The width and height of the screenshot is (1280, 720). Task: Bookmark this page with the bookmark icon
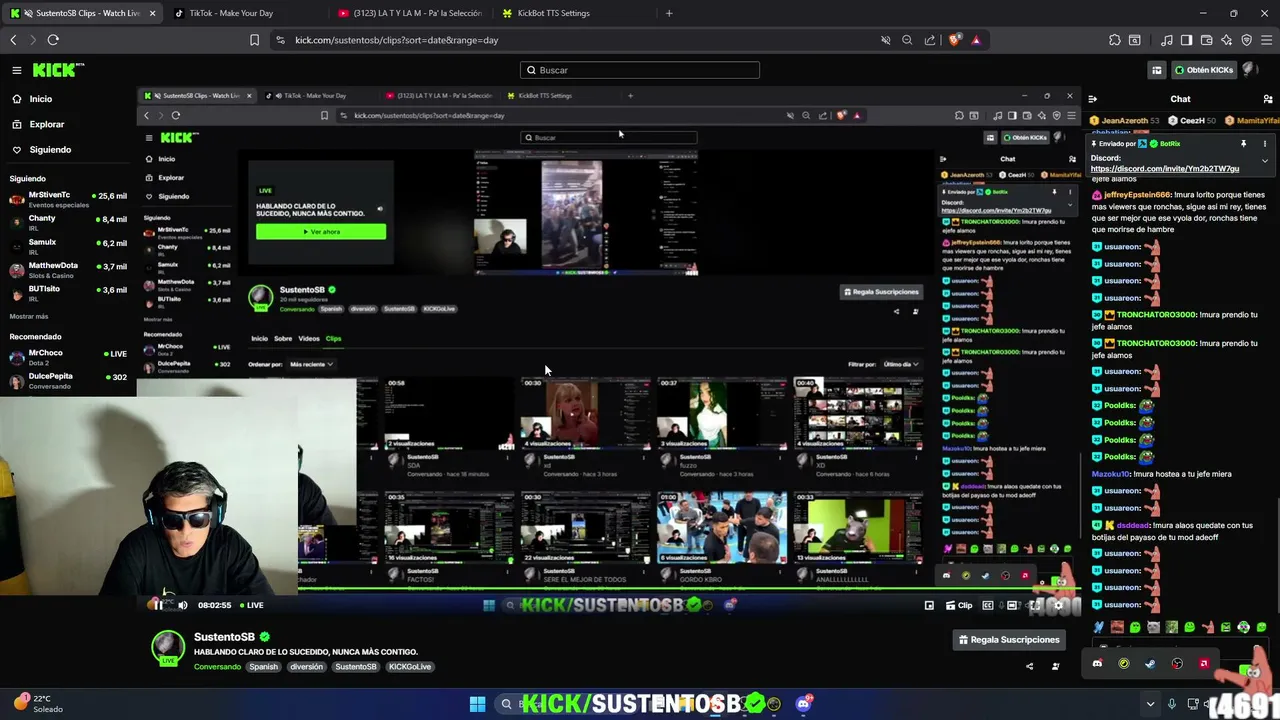[254, 40]
